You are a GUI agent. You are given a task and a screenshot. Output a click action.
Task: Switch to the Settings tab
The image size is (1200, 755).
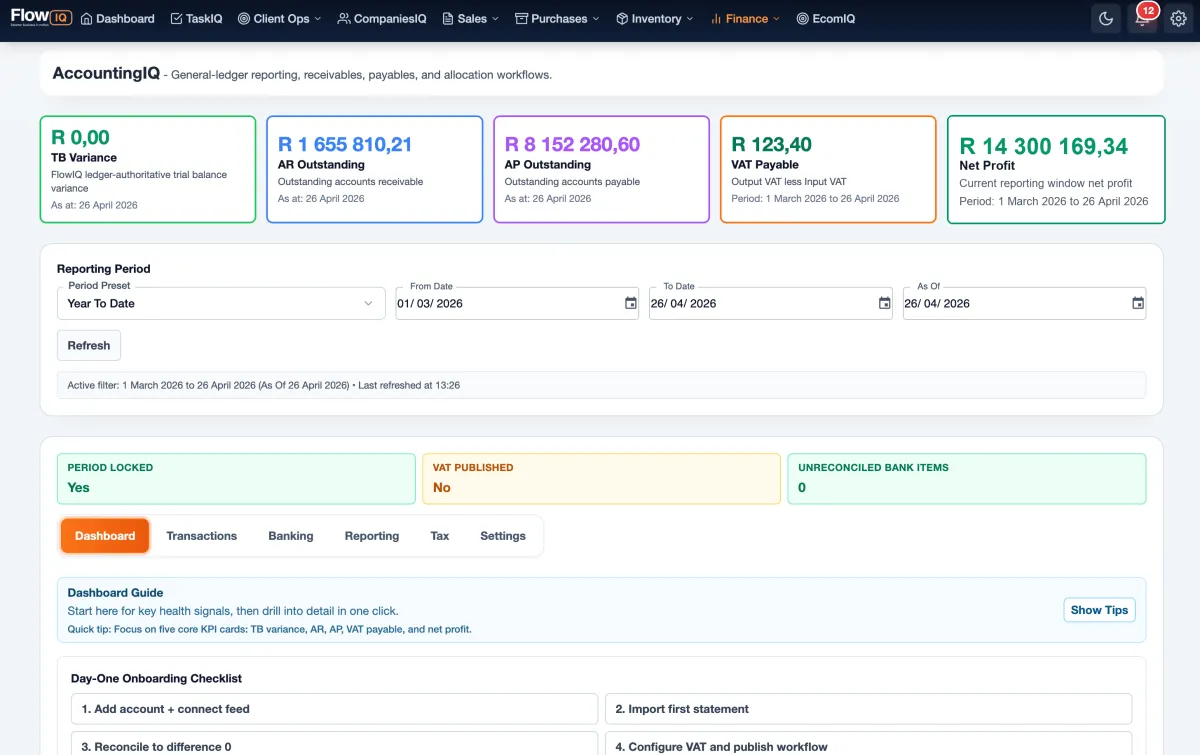[503, 536]
